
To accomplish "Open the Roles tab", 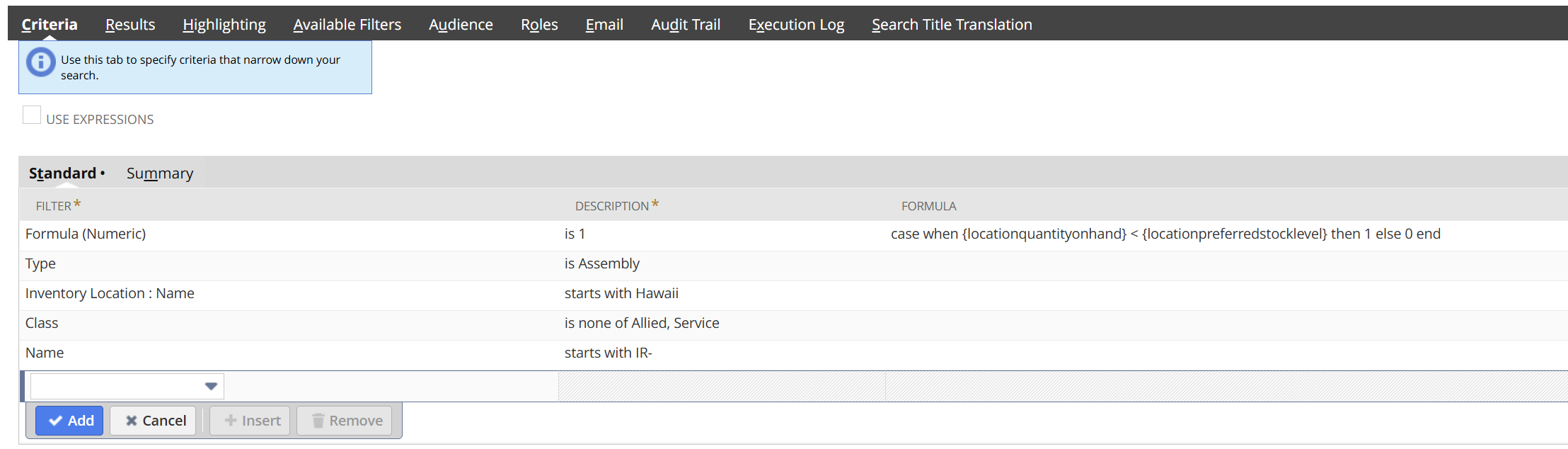I will [x=539, y=24].
